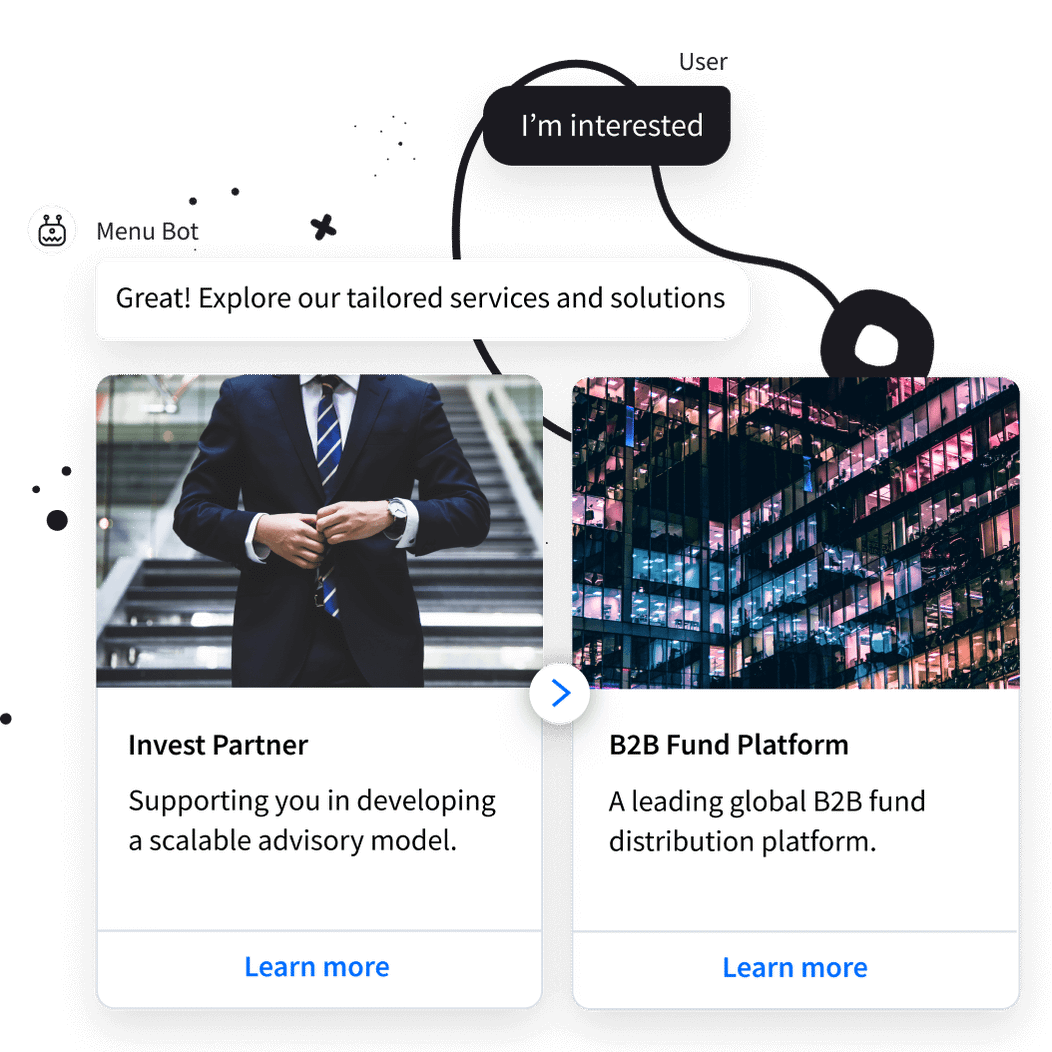Click the B2B Fund Platform card title
Screen dimensions: 1052x1052
pyautogui.click(x=729, y=745)
